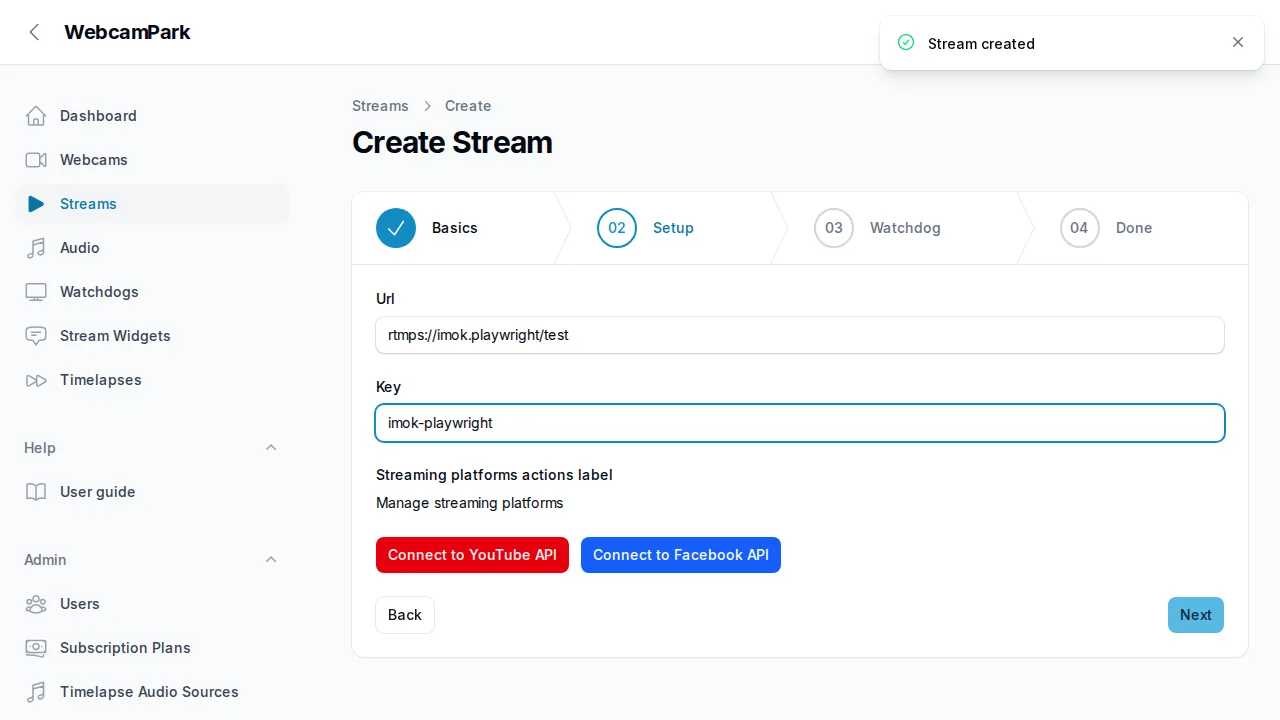Open the Watchdogs menu label
The height and width of the screenshot is (720, 1280).
(x=99, y=292)
